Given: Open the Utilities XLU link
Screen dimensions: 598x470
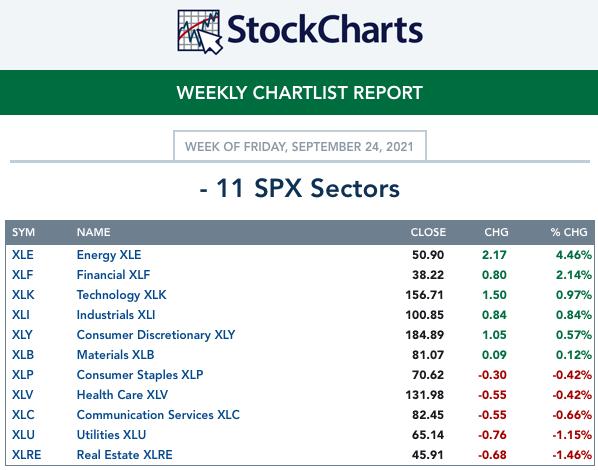Looking at the screenshot, I should [x=111, y=435].
